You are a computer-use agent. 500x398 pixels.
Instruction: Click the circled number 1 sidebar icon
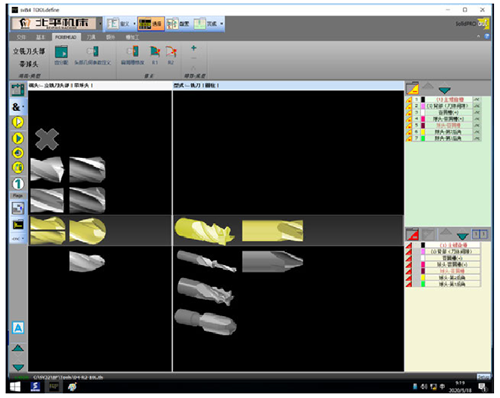18,184
